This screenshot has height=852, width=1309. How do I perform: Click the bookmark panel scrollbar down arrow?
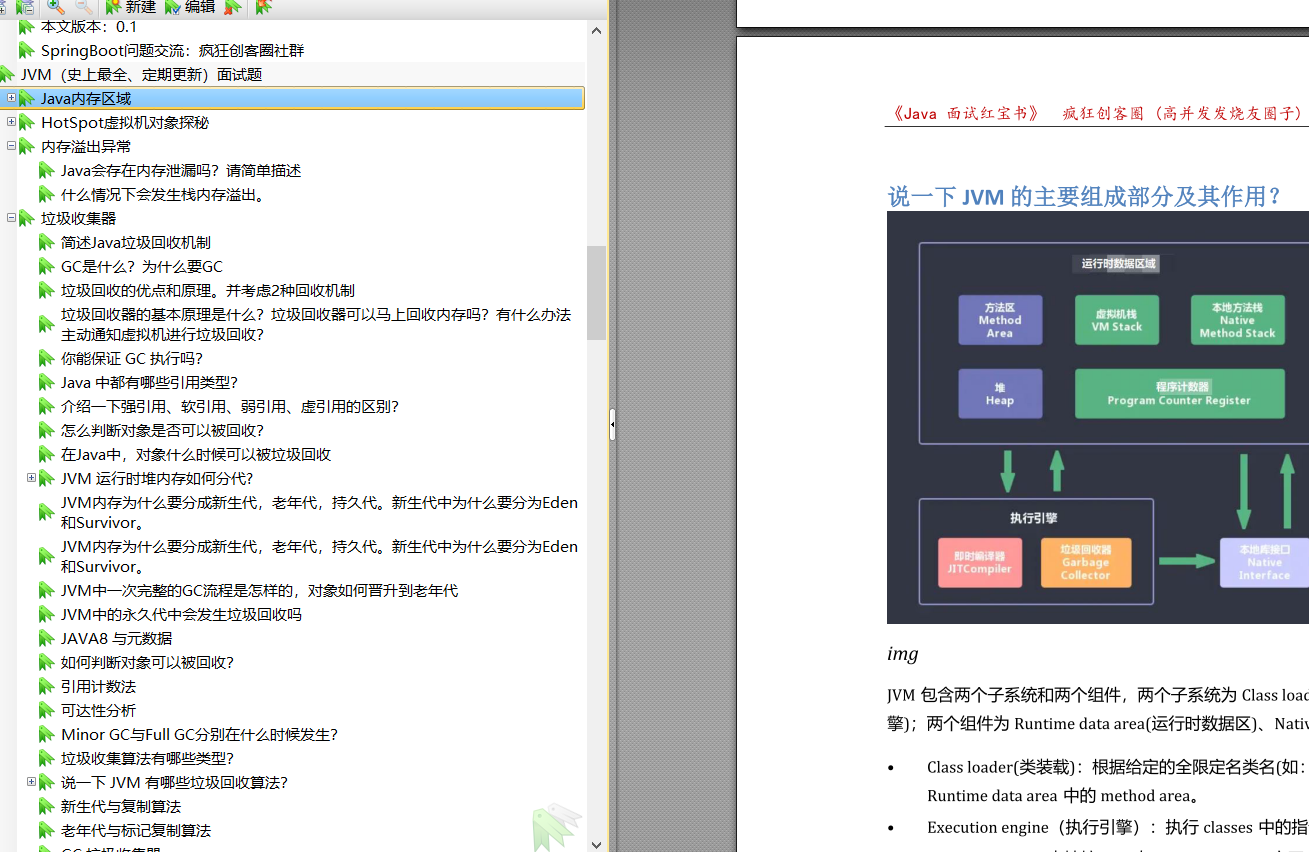[596, 843]
